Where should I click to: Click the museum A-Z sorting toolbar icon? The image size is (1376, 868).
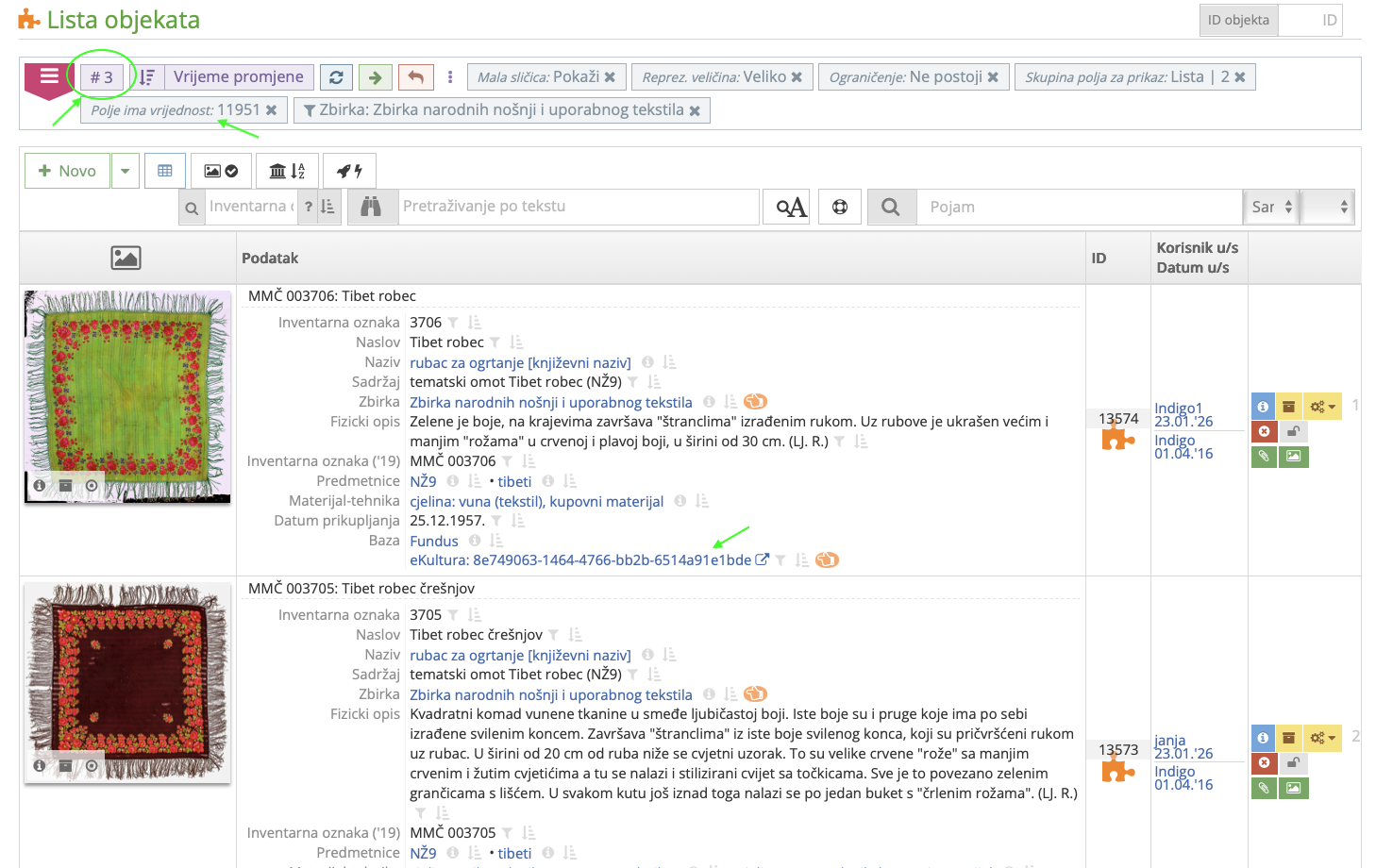287,170
